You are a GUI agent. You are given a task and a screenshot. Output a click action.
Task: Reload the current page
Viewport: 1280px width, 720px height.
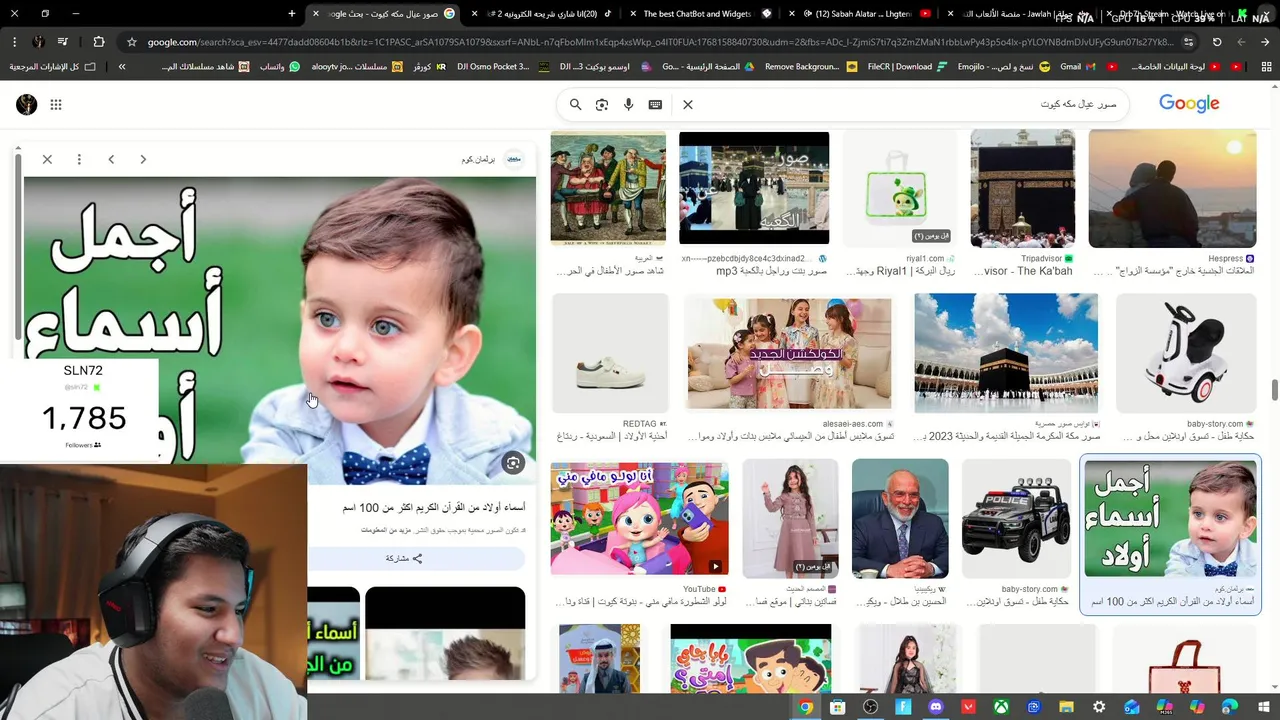click(1217, 42)
